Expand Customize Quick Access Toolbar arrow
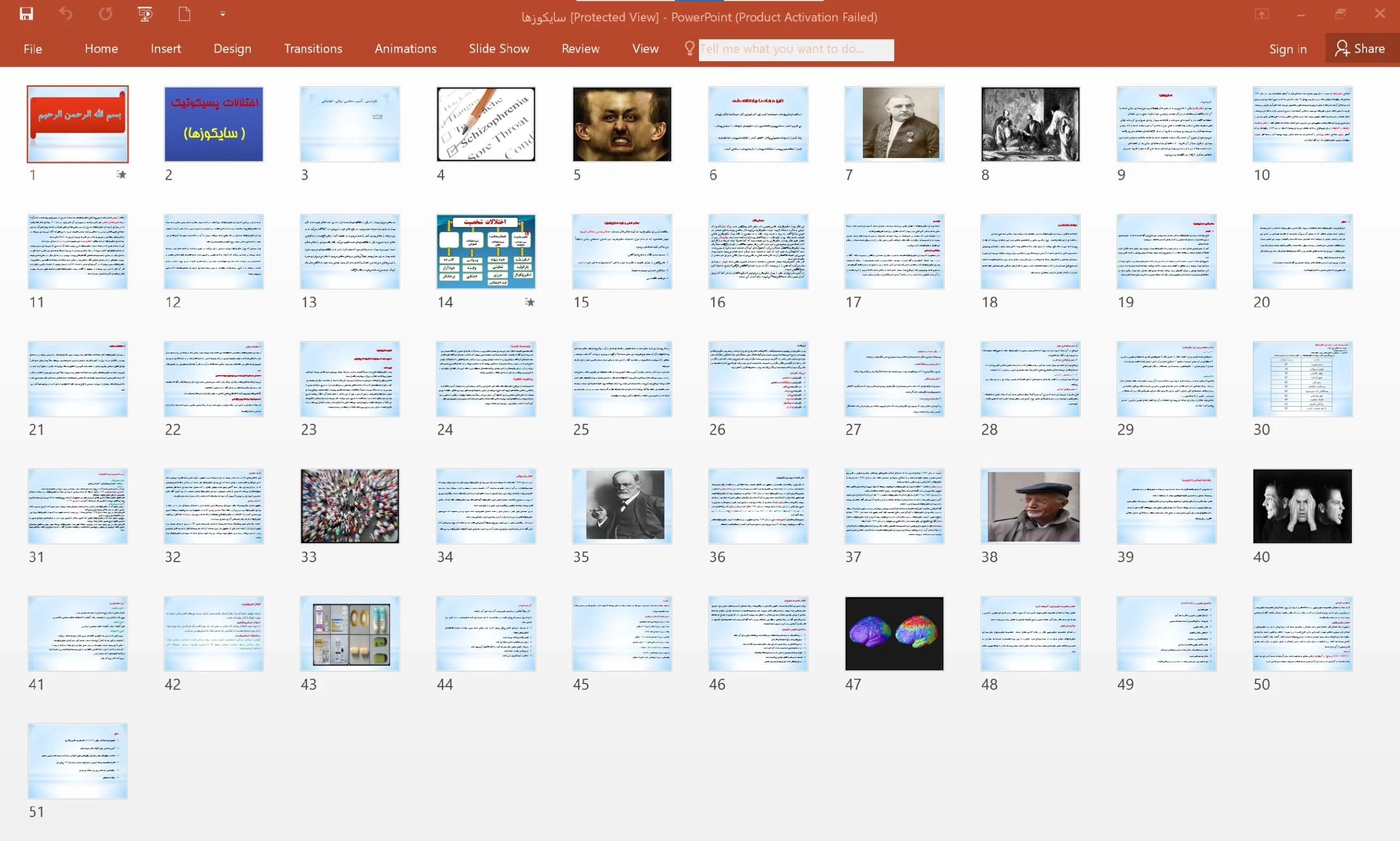This screenshot has width=1400, height=841. (223, 14)
